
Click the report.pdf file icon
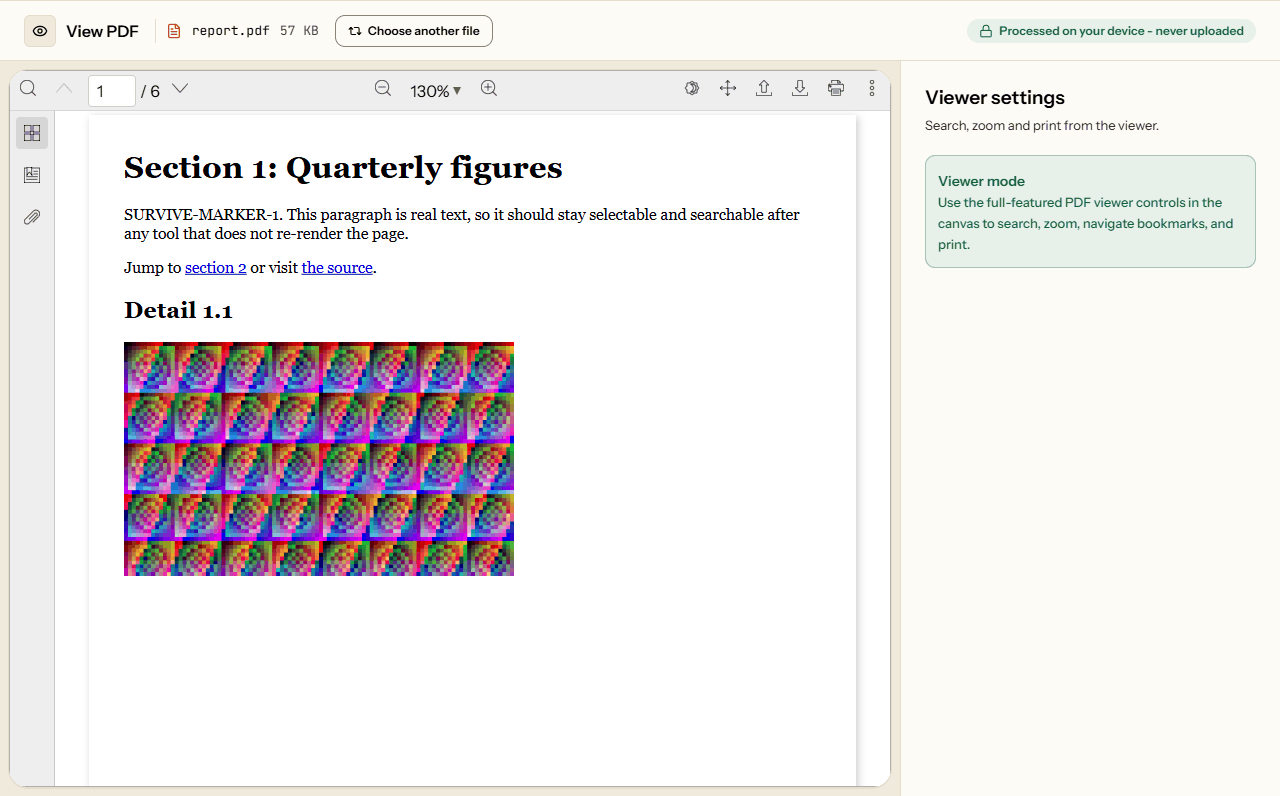tap(174, 31)
